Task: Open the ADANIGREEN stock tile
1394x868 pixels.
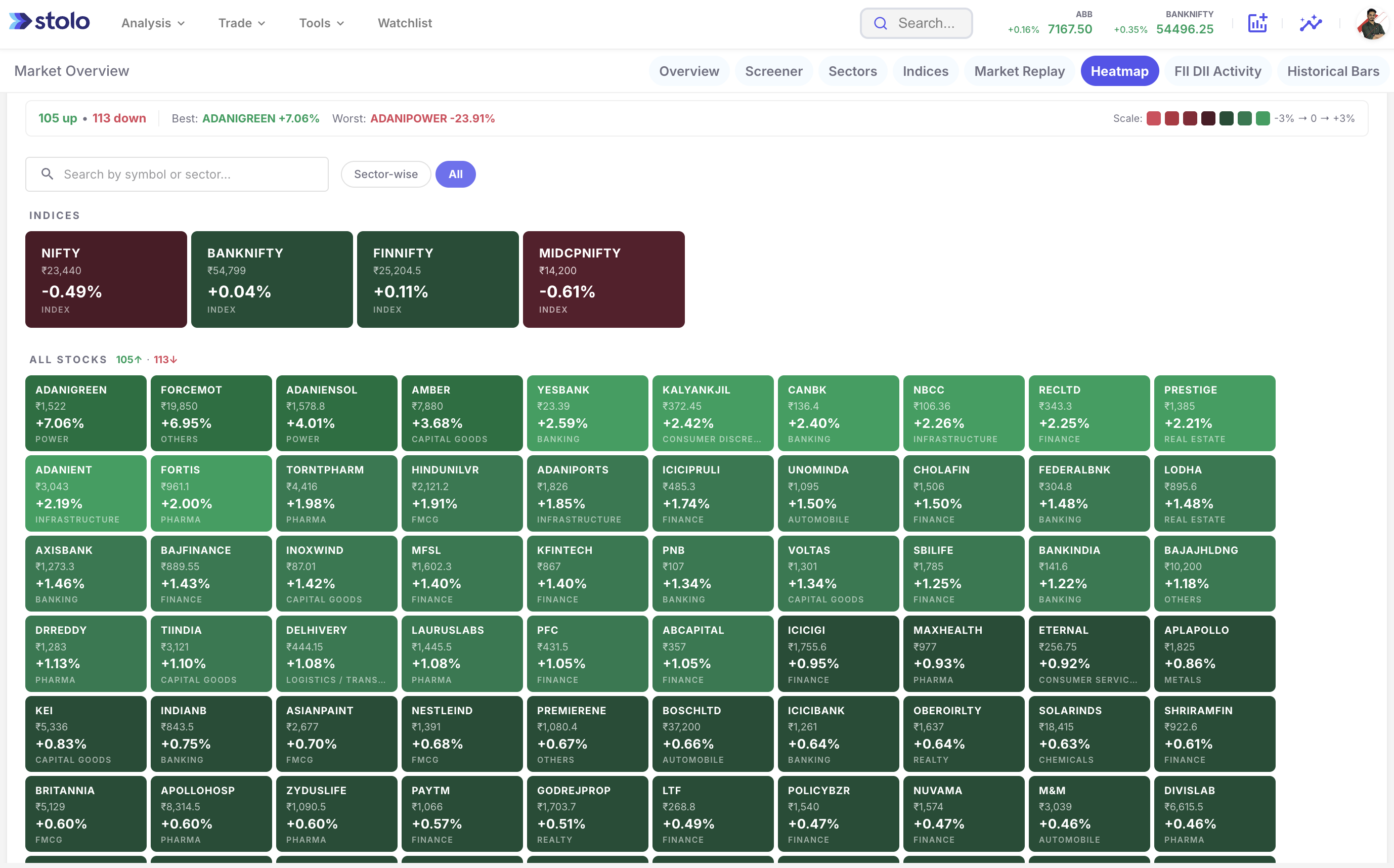Action: [x=86, y=413]
